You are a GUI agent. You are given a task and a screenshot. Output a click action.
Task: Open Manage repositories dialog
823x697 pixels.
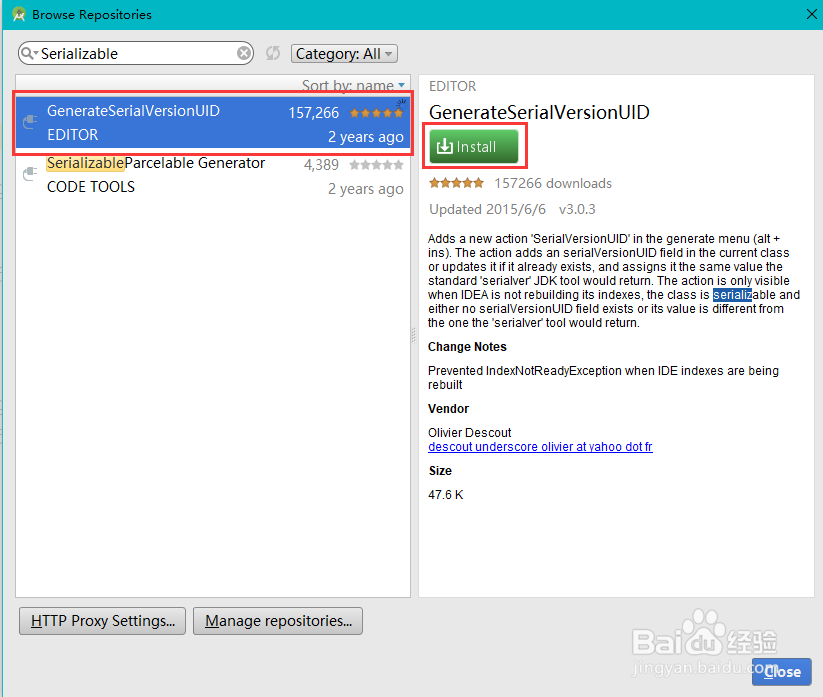tap(278, 621)
